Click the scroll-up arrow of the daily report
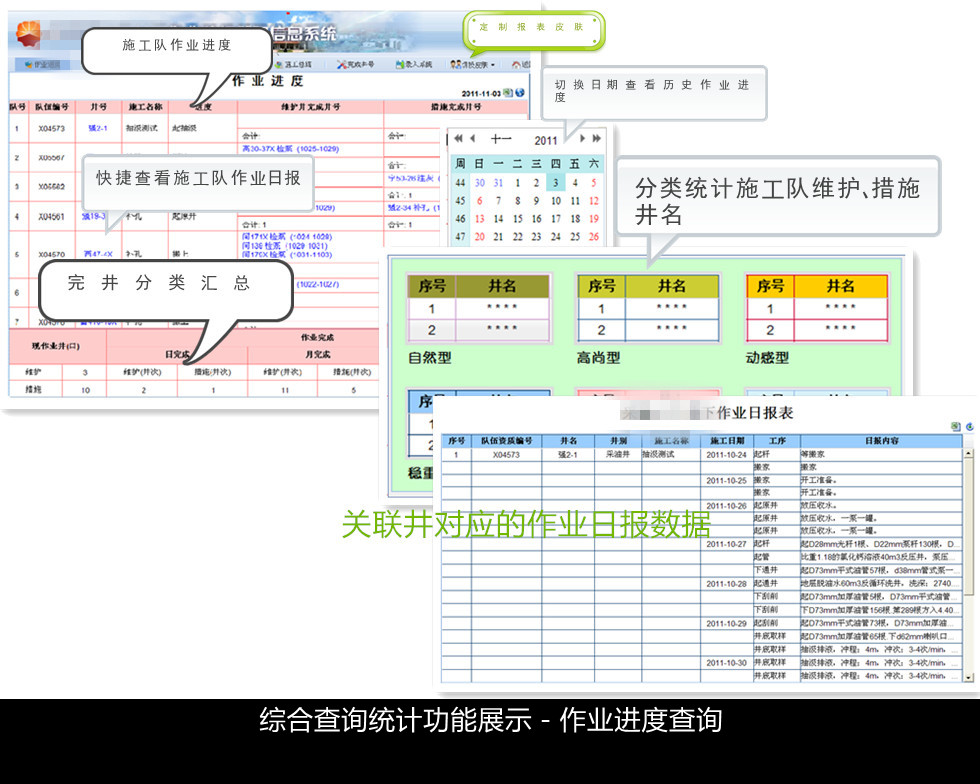Viewport: 980px width, 784px height. 969,453
